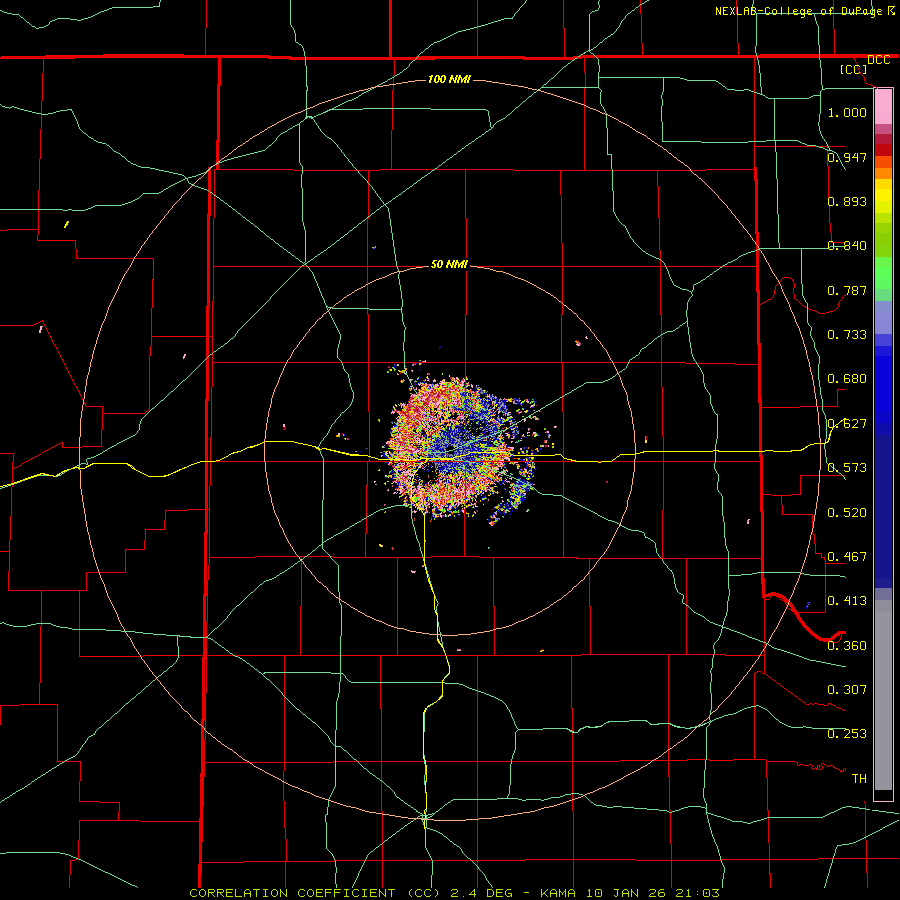The width and height of the screenshot is (900, 900).
Task: Pick the pink segment atop the color scale
Action: click(x=883, y=107)
